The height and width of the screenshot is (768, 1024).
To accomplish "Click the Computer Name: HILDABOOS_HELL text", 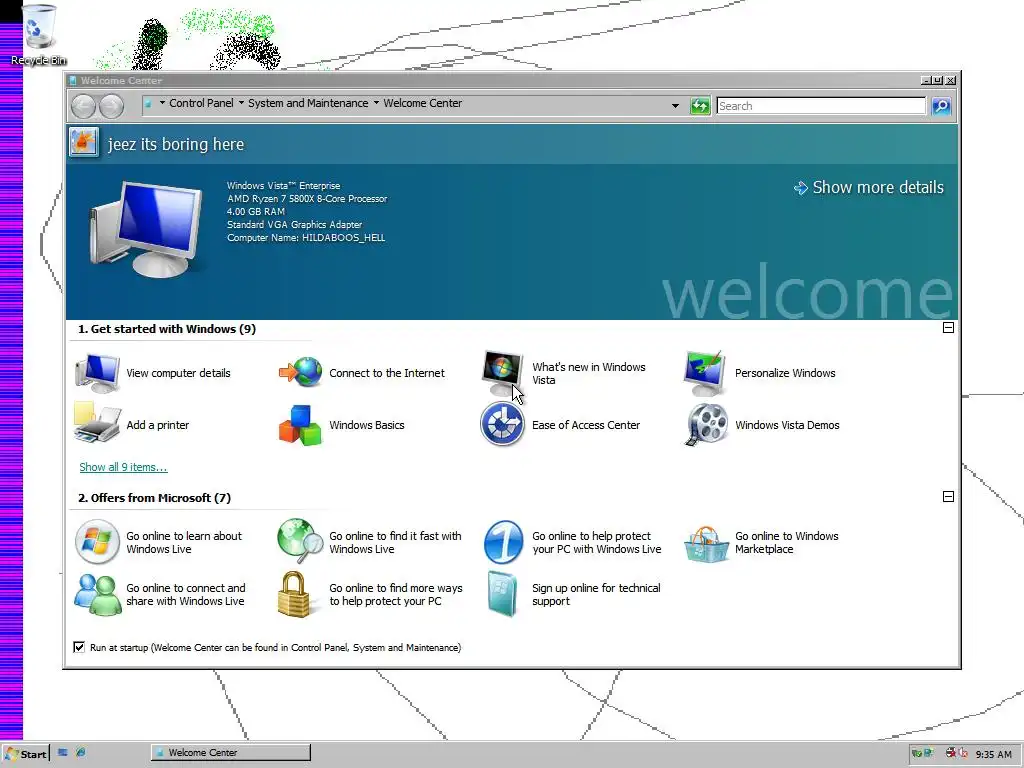I will [306, 238].
